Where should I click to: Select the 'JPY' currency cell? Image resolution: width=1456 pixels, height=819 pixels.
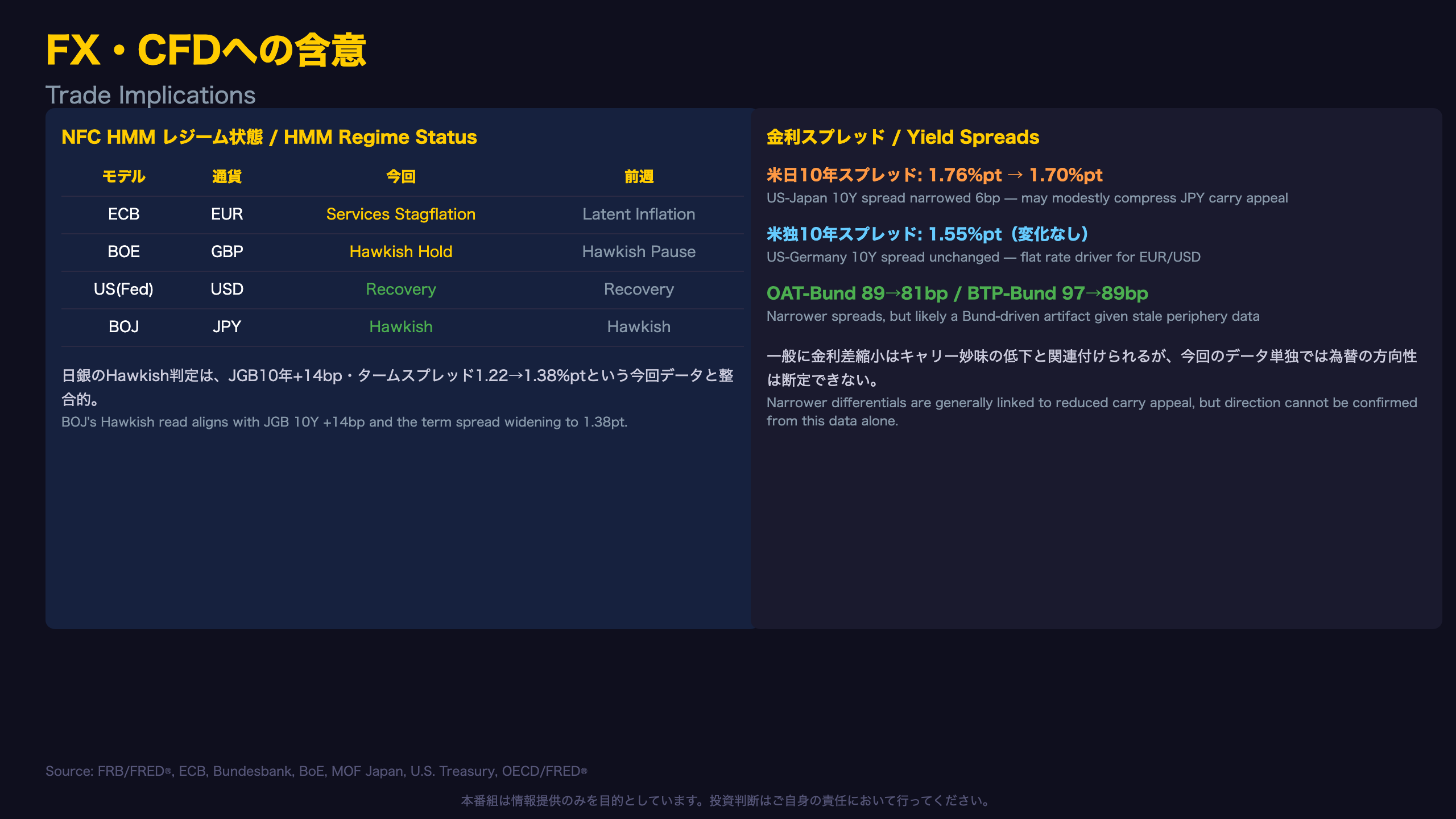227,327
